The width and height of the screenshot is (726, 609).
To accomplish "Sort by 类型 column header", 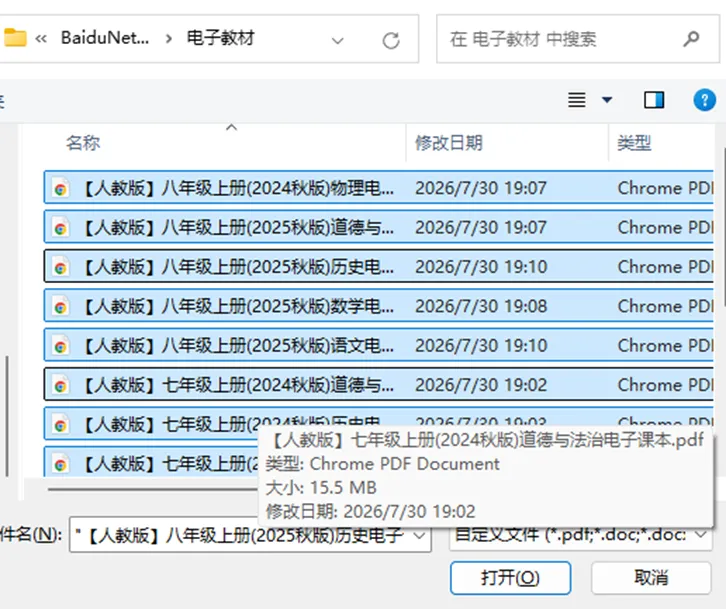I will click(x=634, y=143).
